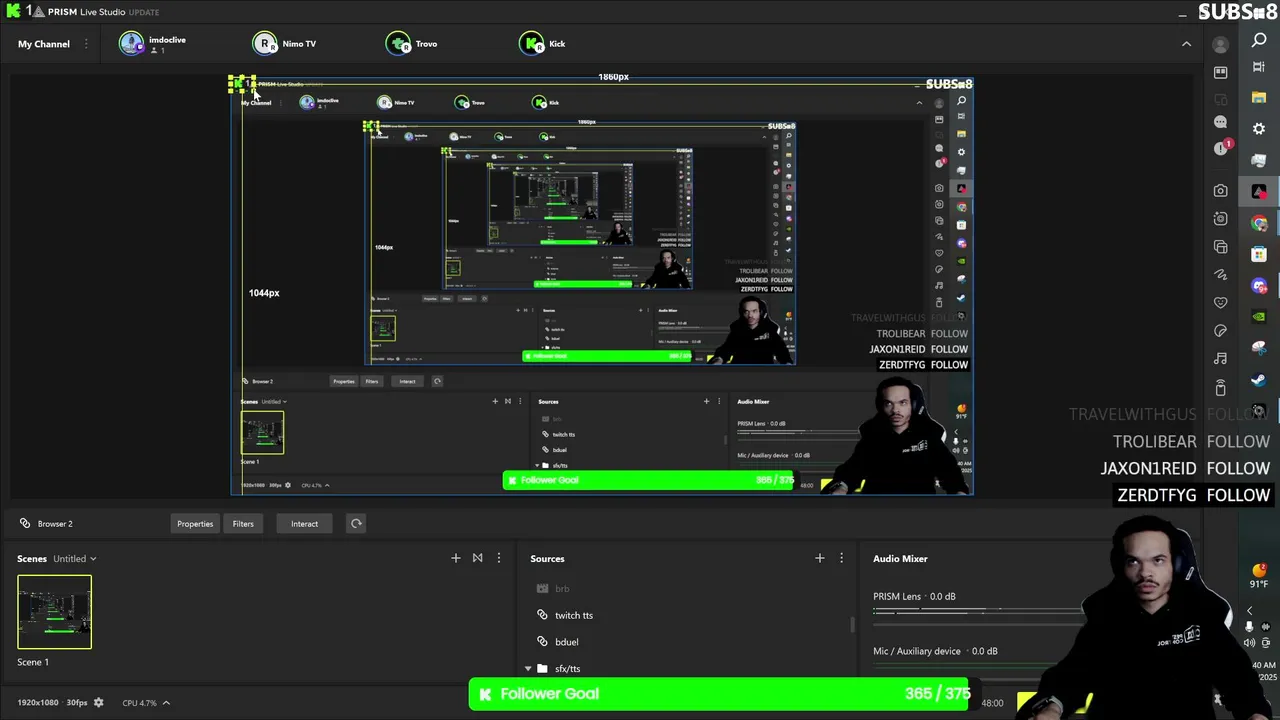Open Microsoft Store from the taskbar
Image resolution: width=1280 pixels, height=720 pixels.
[x=1259, y=254]
